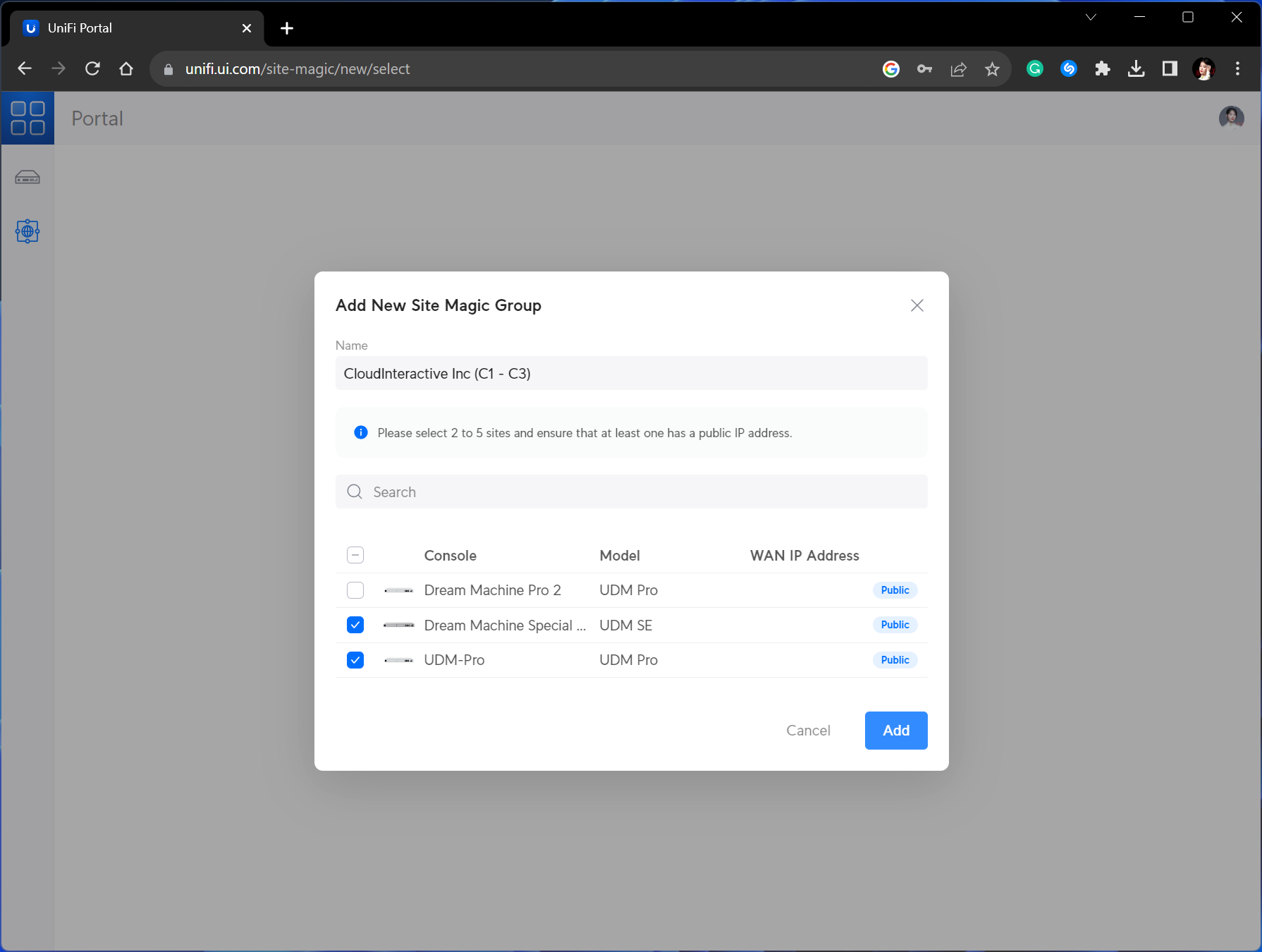
Task: Open browser downloads
Action: [x=1136, y=68]
